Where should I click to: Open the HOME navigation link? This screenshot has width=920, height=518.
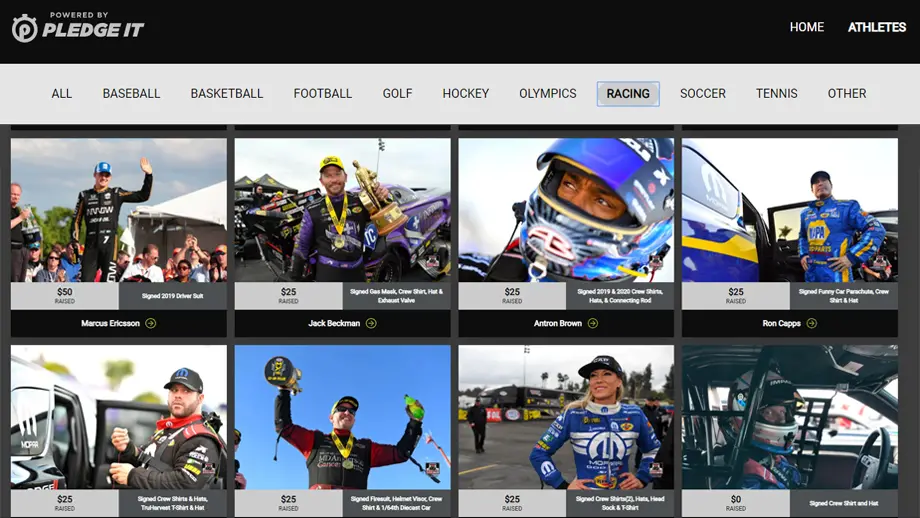coord(806,27)
